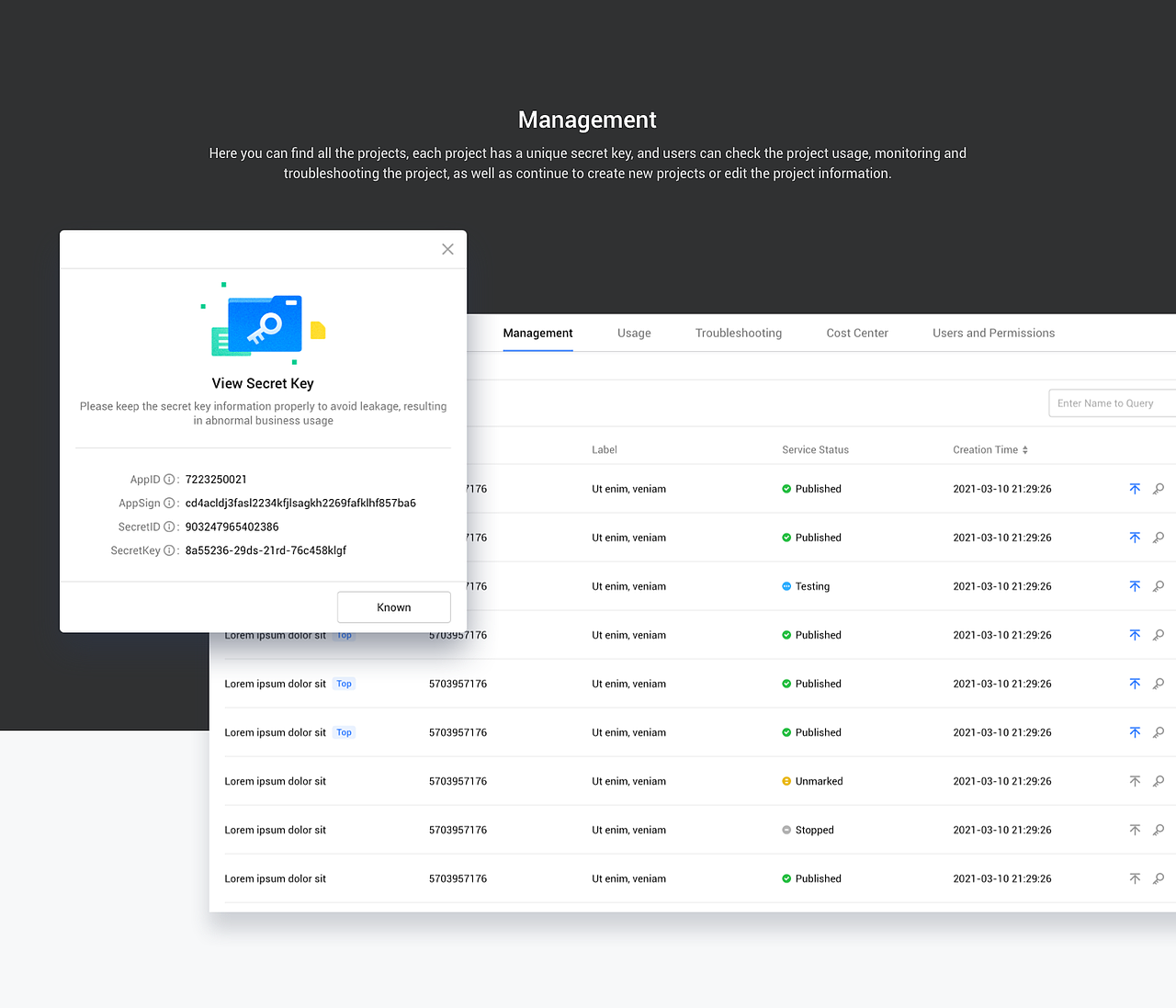Image resolution: width=1176 pixels, height=1008 pixels.
Task: Click the SecretID value 903247965402386
Action: 232,527
